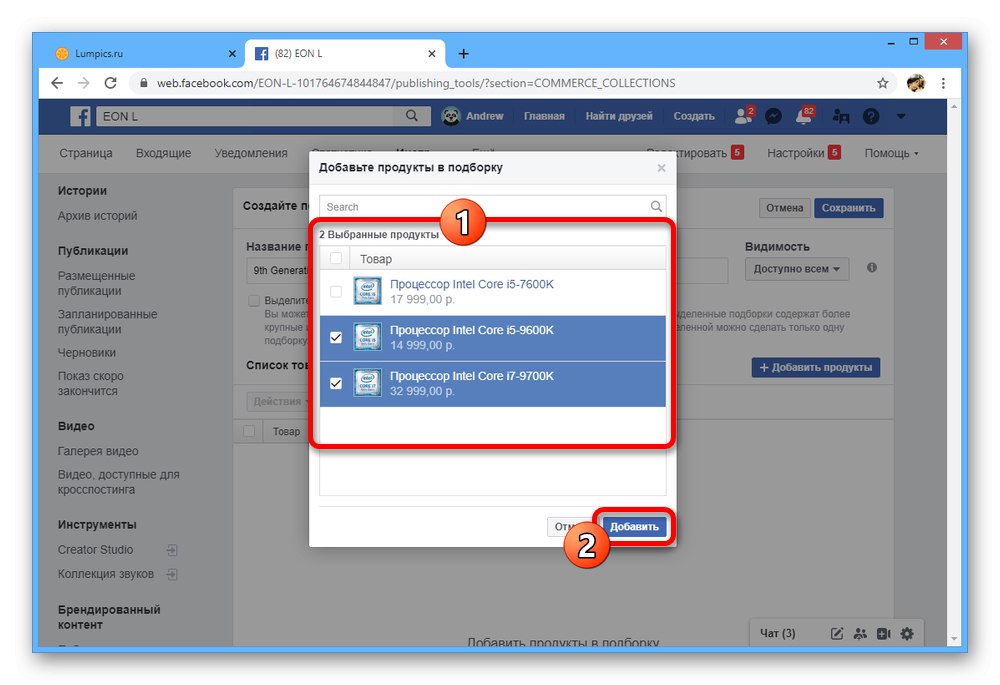Click Добавить продукты button
Screen dimensions: 1000x685
click(816, 367)
